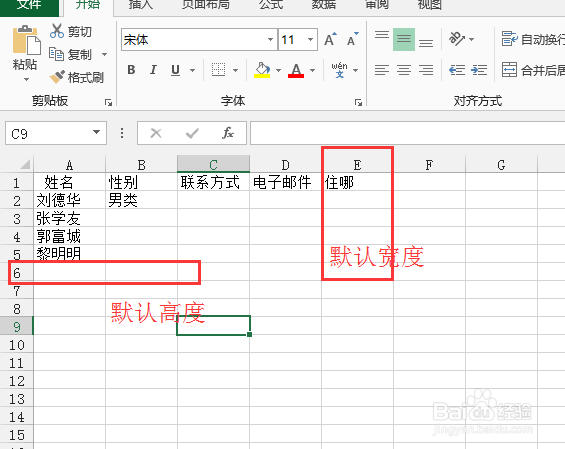Open Name Box dropdown arrow

pyautogui.click(x=96, y=132)
